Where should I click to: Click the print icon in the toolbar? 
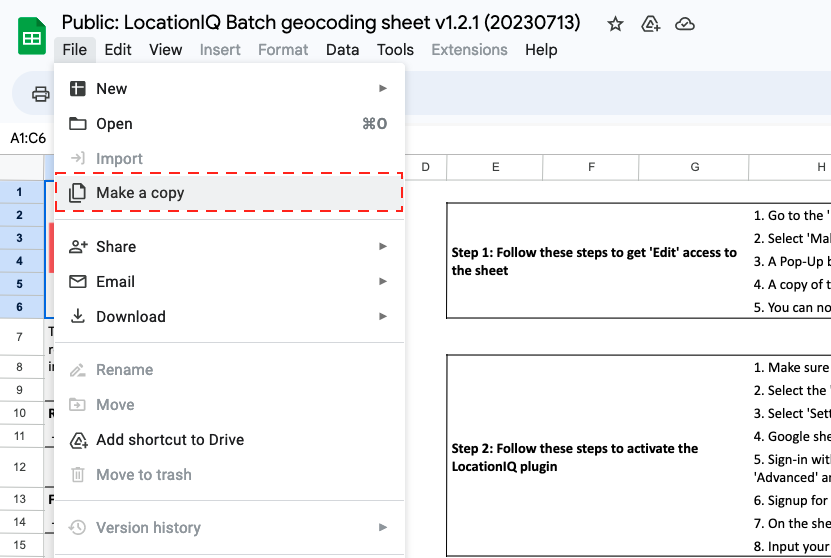click(41, 94)
